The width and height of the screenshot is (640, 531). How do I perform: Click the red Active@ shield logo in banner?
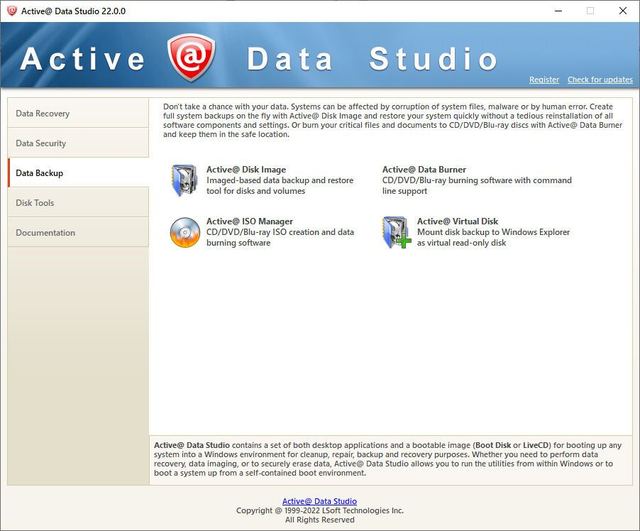click(x=190, y=57)
